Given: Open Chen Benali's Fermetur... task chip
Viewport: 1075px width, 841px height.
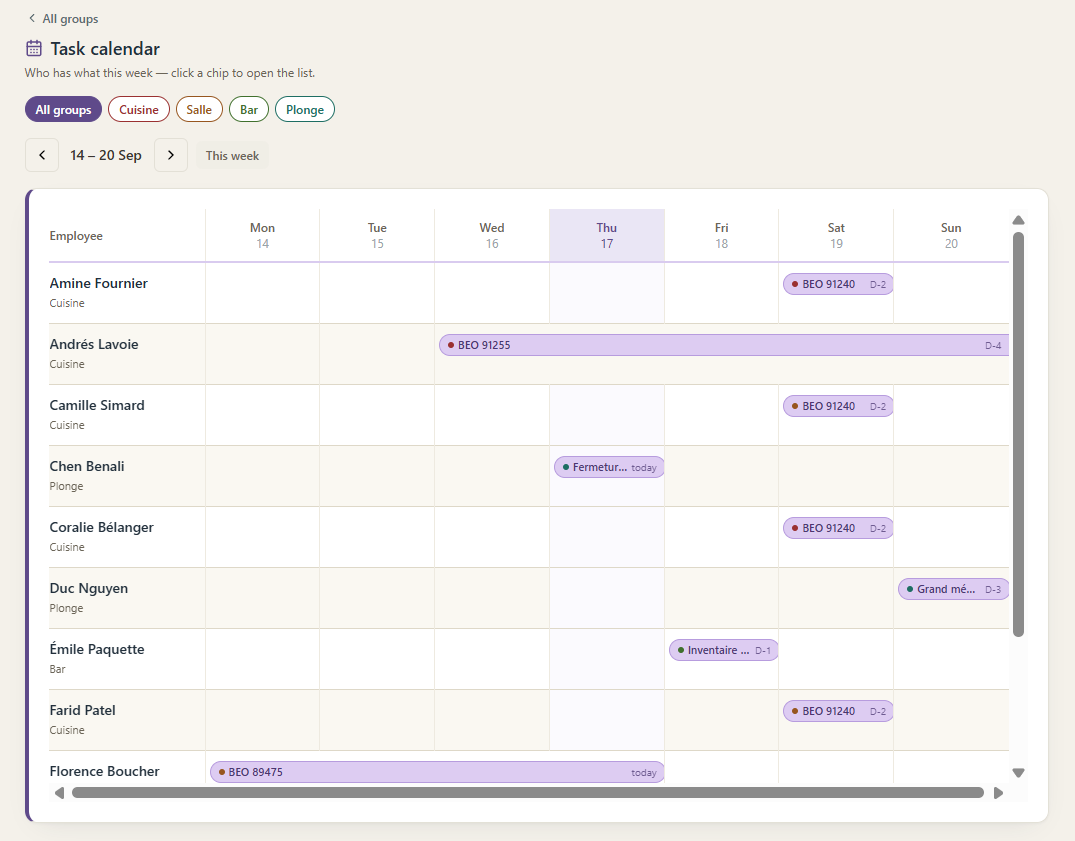Looking at the screenshot, I should 609,467.
